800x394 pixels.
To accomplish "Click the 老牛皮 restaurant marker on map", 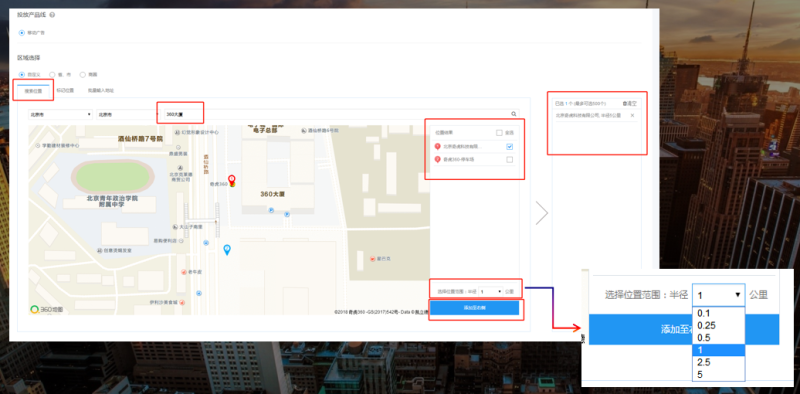I will click(x=183, y=272).
